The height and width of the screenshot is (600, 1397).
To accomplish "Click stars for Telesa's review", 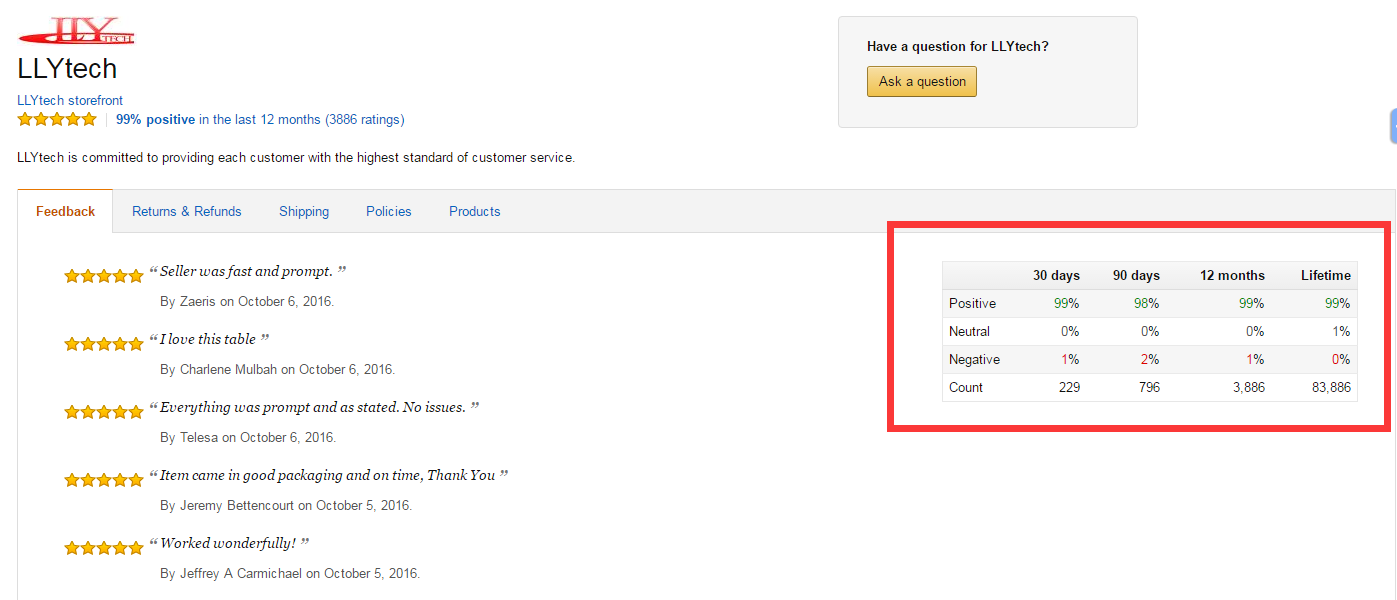I will [x=104, y=412].
